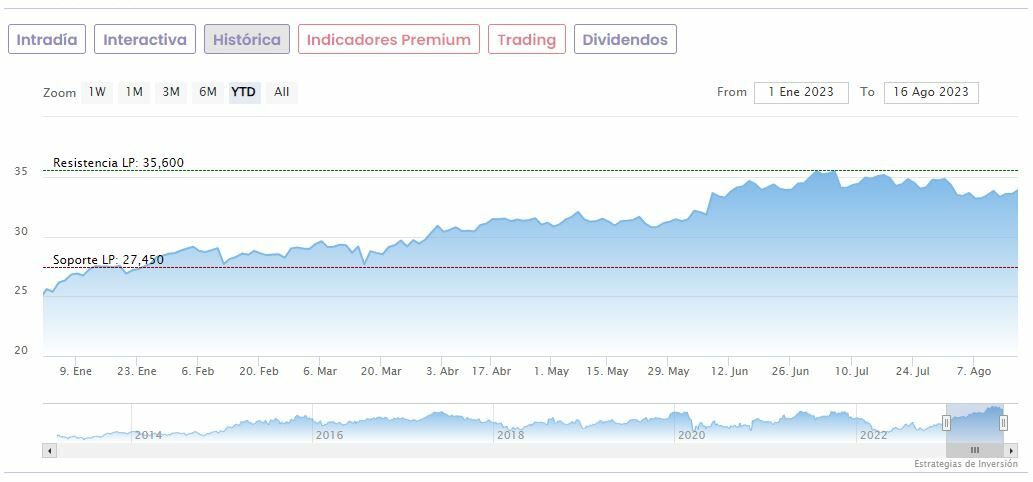This screenshot has height=482, width=1033.
Task: Click the navigator right range handle
Action: [x=1003, y=423]
